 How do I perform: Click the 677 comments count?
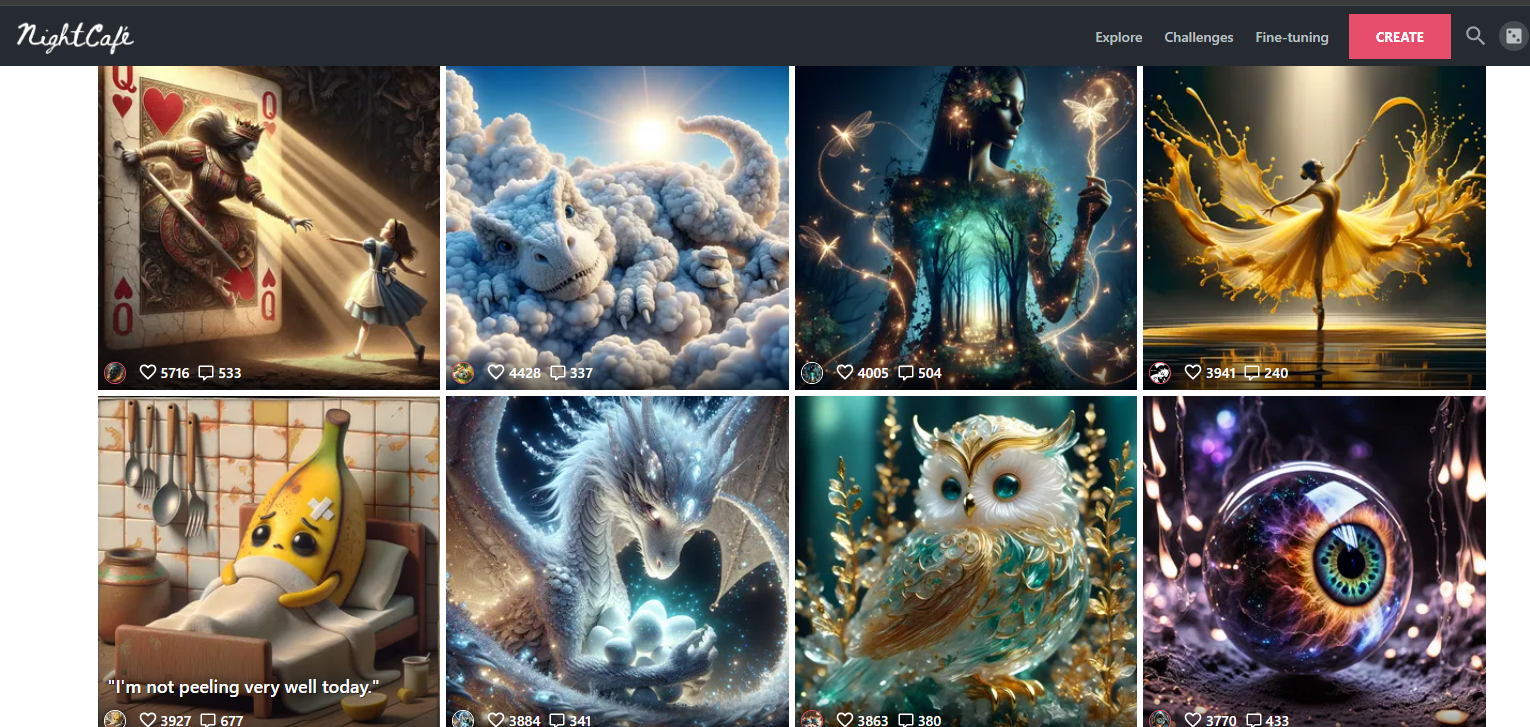click(232, 719)
